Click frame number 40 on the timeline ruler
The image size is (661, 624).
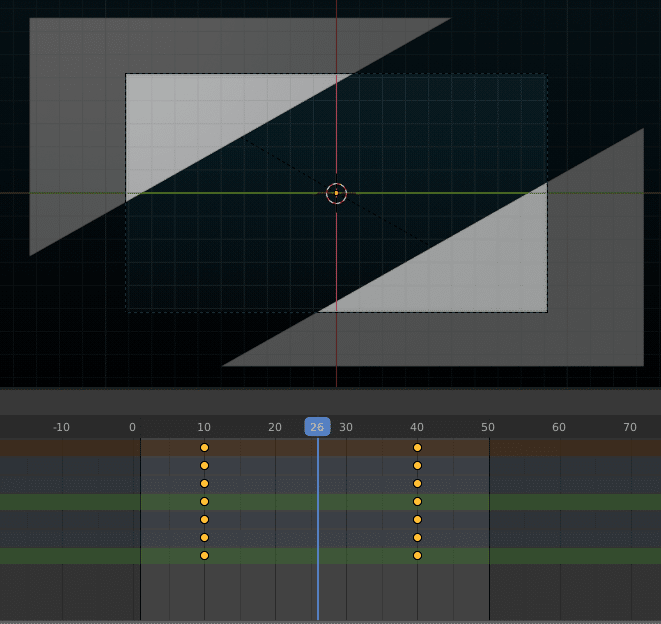point(417,427)
